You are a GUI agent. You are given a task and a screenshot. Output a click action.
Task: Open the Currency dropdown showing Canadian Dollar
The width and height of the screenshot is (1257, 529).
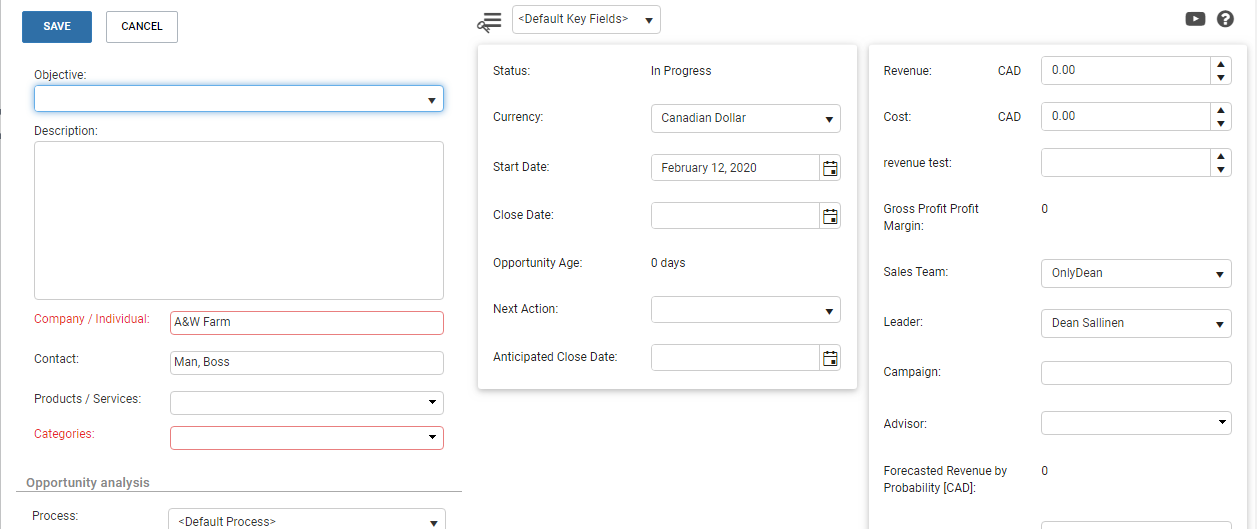tap(746, 118)
